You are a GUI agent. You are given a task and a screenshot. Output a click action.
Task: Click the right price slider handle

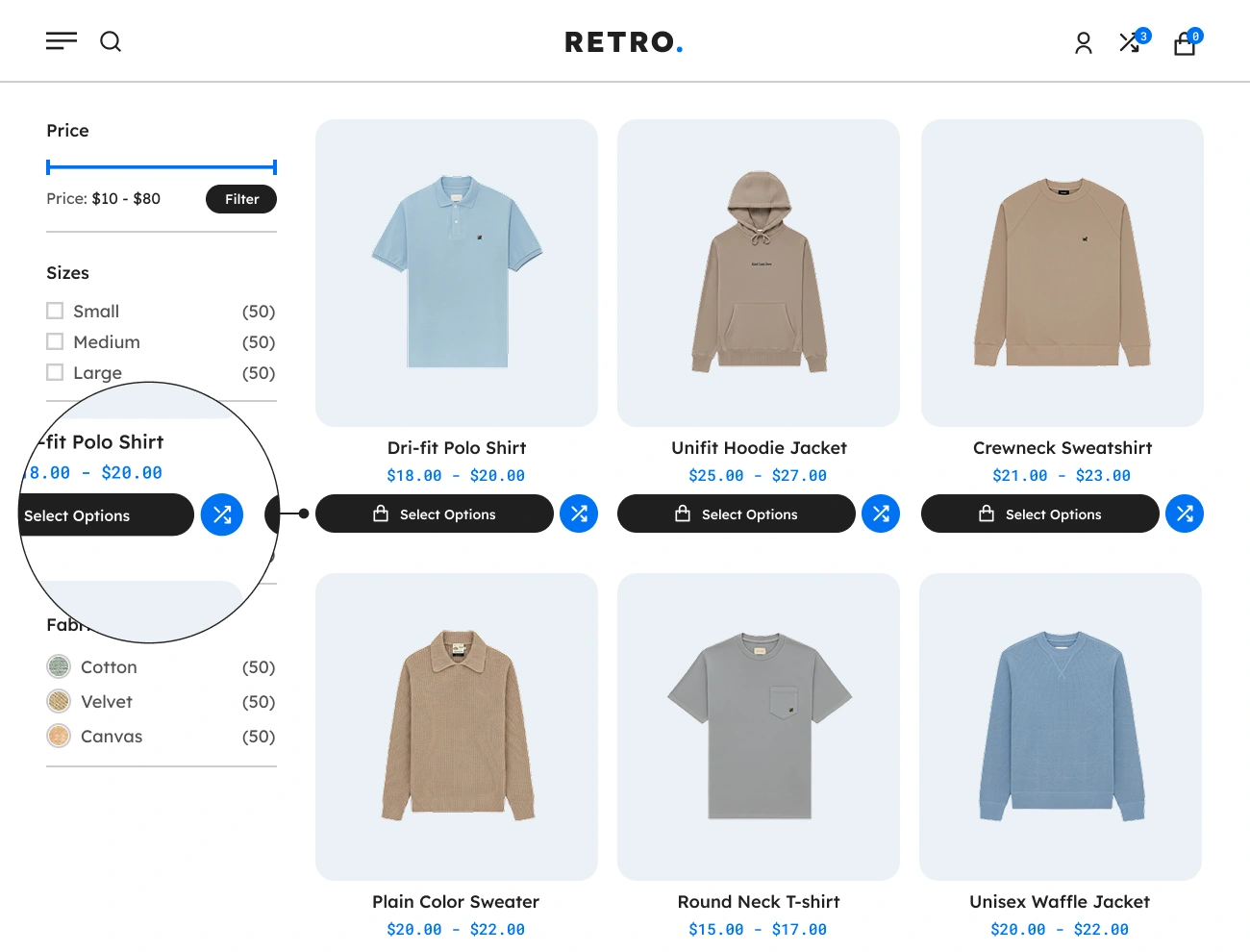275,167
